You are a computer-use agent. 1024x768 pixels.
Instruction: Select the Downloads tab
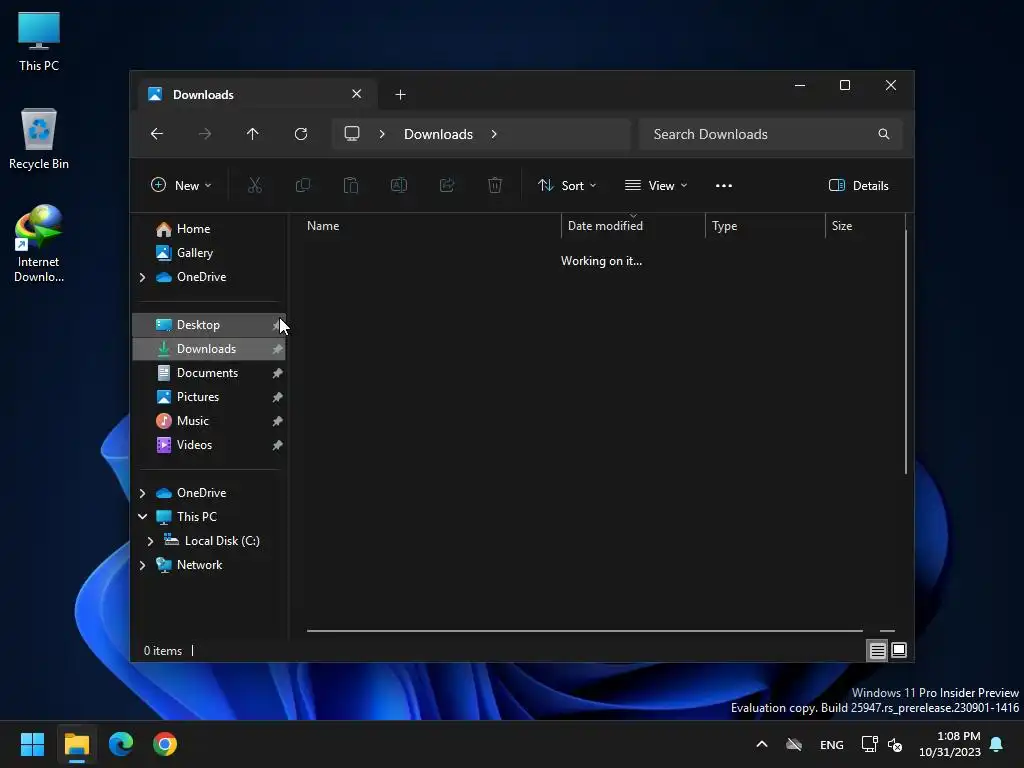coord(255,95)
